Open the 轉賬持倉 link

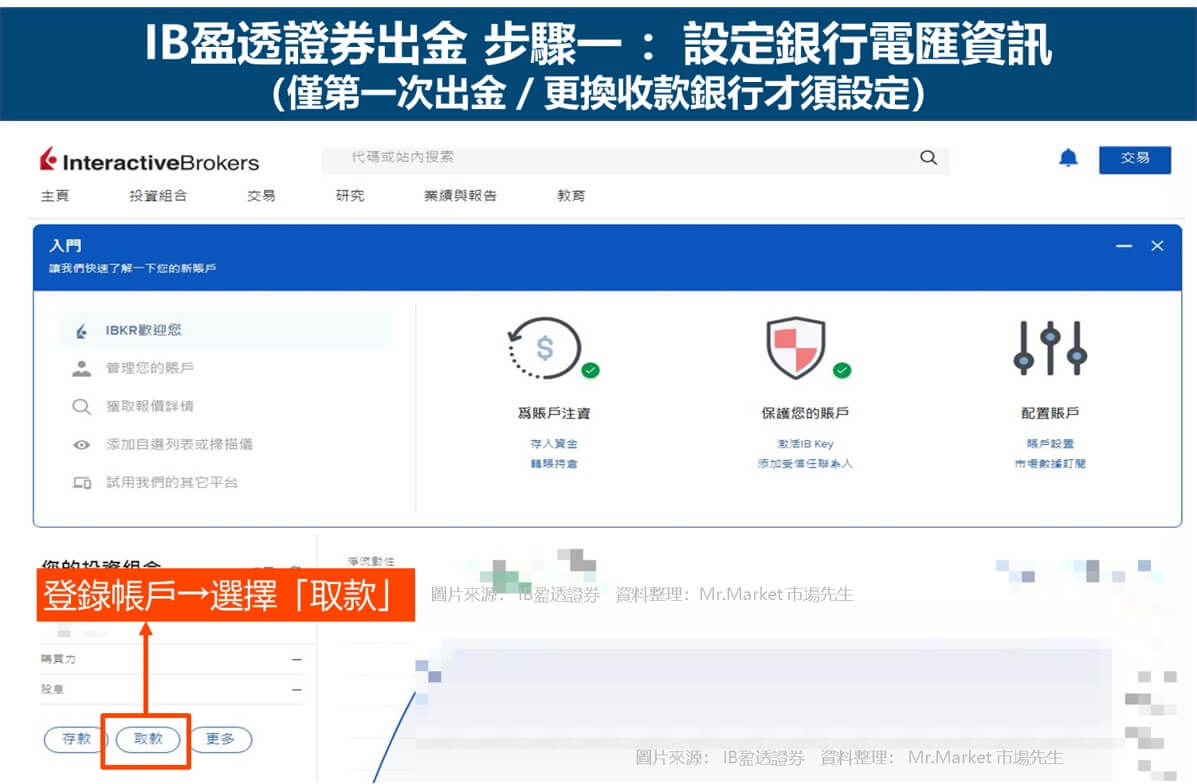554,463
